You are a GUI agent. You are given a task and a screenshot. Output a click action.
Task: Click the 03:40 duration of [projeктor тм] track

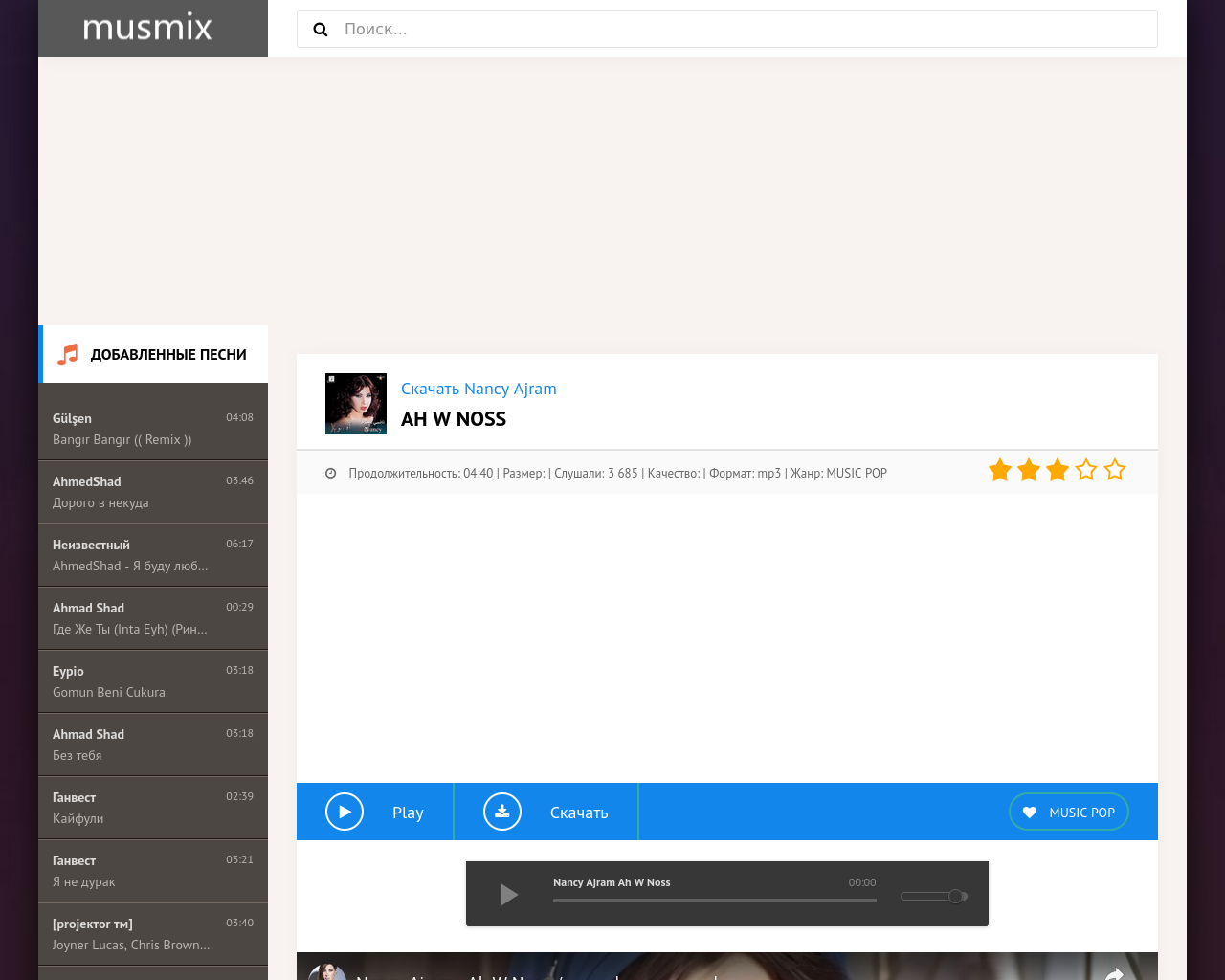coord(239,923)
